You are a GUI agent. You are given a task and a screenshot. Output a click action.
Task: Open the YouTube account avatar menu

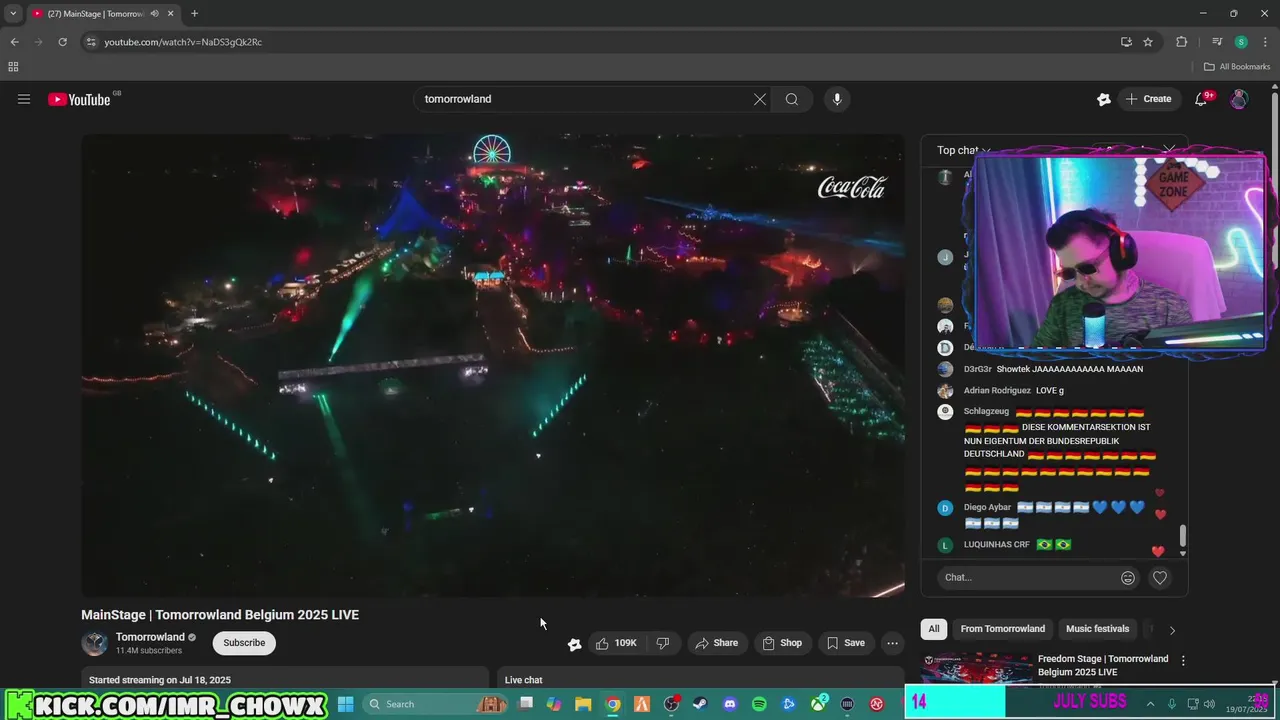[1239, 99]
